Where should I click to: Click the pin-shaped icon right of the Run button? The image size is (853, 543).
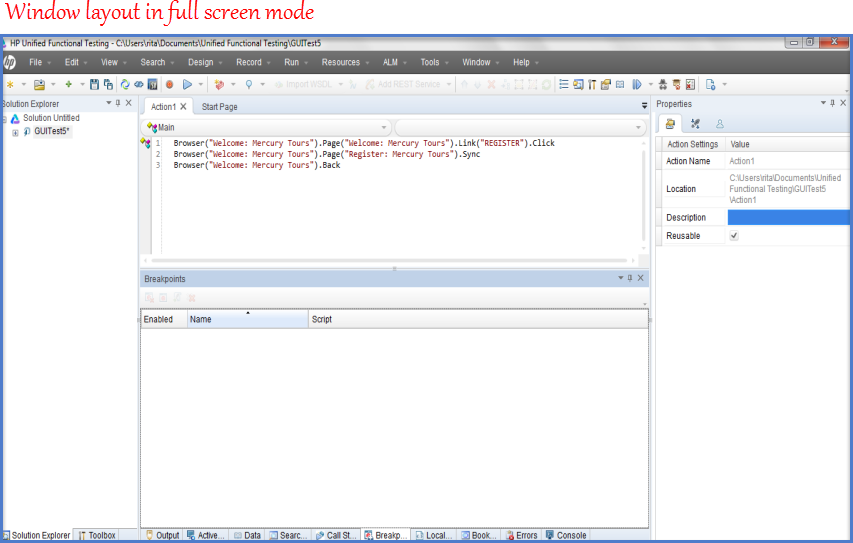249,84
